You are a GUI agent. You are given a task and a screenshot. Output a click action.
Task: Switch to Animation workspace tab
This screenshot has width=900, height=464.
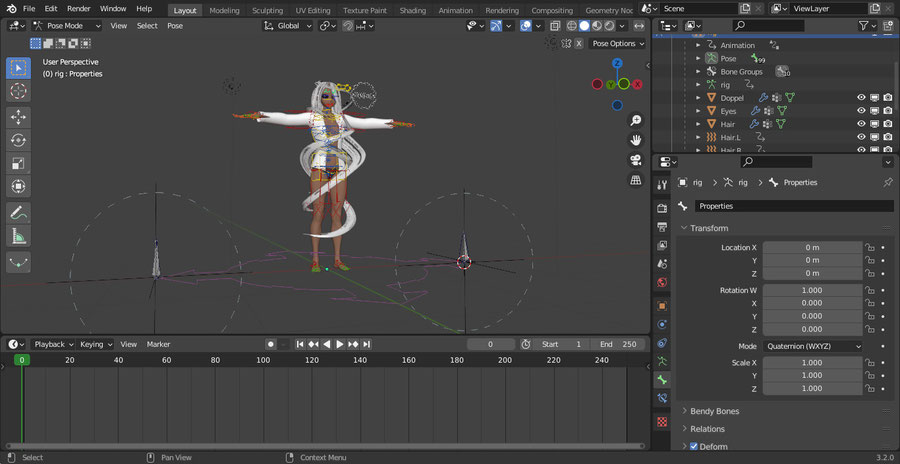pos(455,10)
